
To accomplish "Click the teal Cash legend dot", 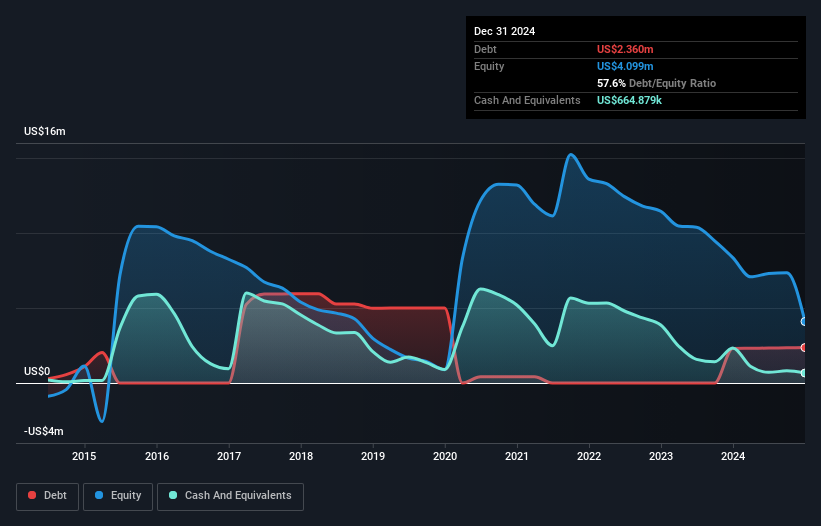I will [x=173, y=495].
